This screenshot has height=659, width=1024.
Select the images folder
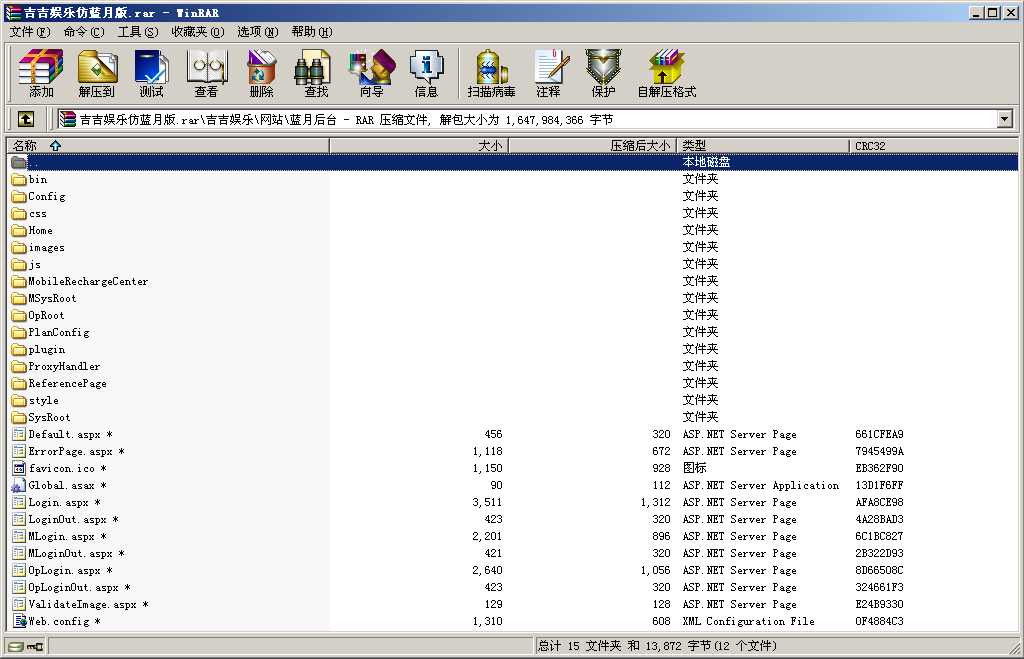[x=46, y=248]
